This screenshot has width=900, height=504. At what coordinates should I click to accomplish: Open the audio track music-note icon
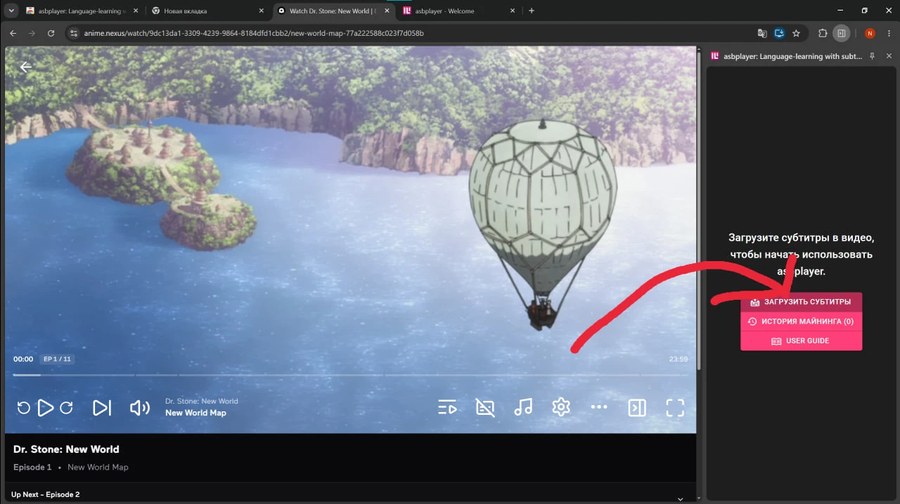pos(523,408)
